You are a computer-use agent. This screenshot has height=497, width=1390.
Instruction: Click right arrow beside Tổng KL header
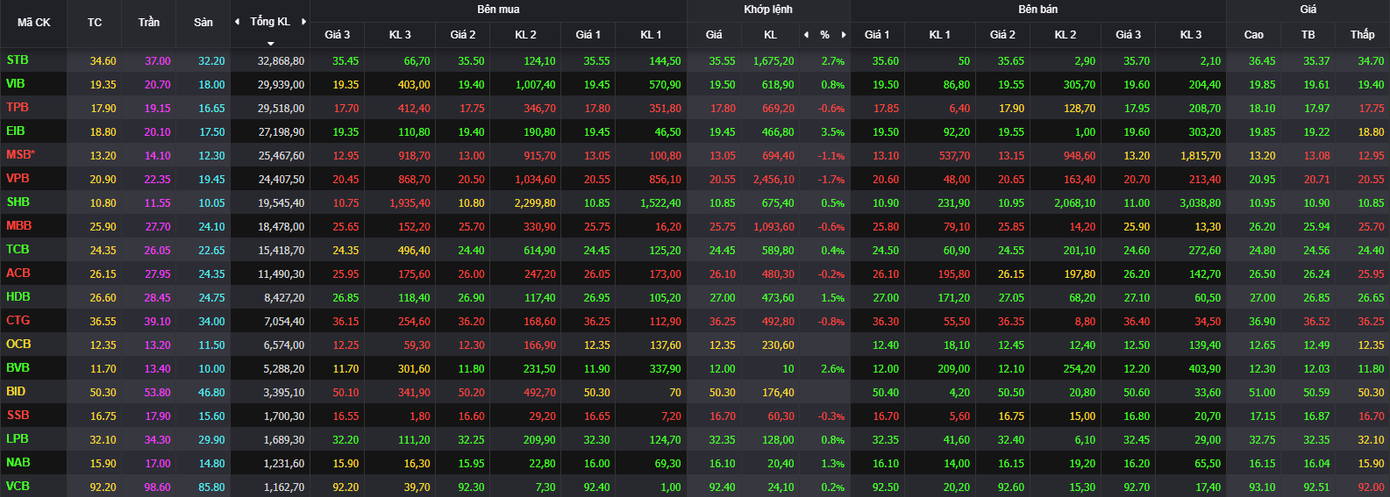coord(303,21)
